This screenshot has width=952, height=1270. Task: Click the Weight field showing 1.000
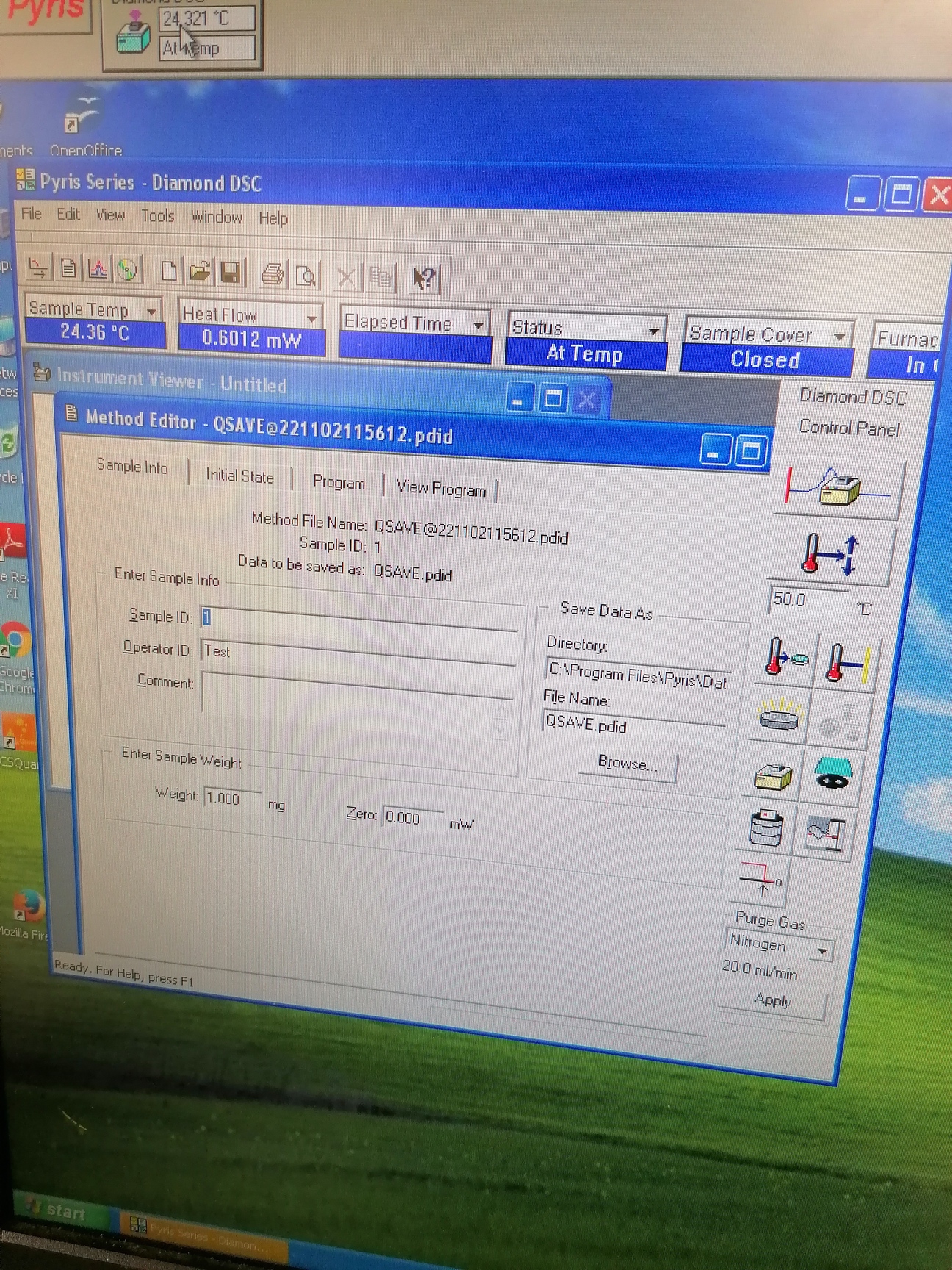pyautogui.click(x=232, y=799)
